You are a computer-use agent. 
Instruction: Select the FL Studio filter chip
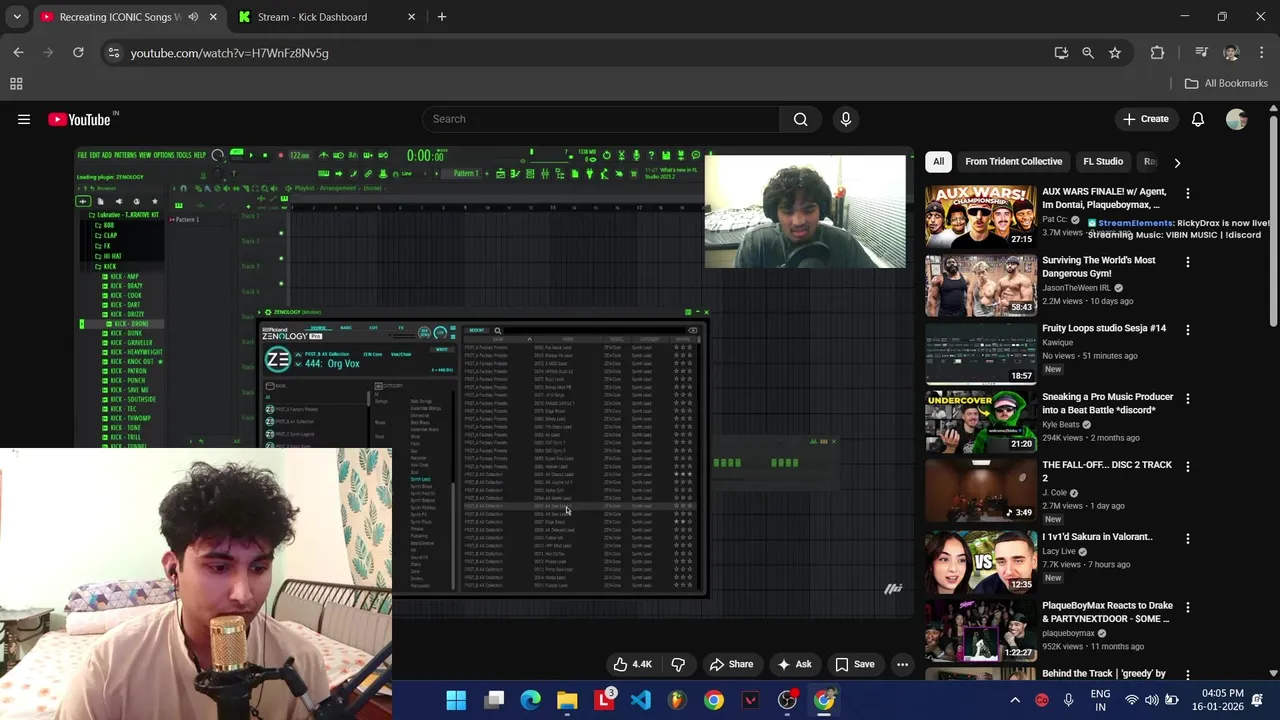pyautogui.click(x=1103, y=161)
